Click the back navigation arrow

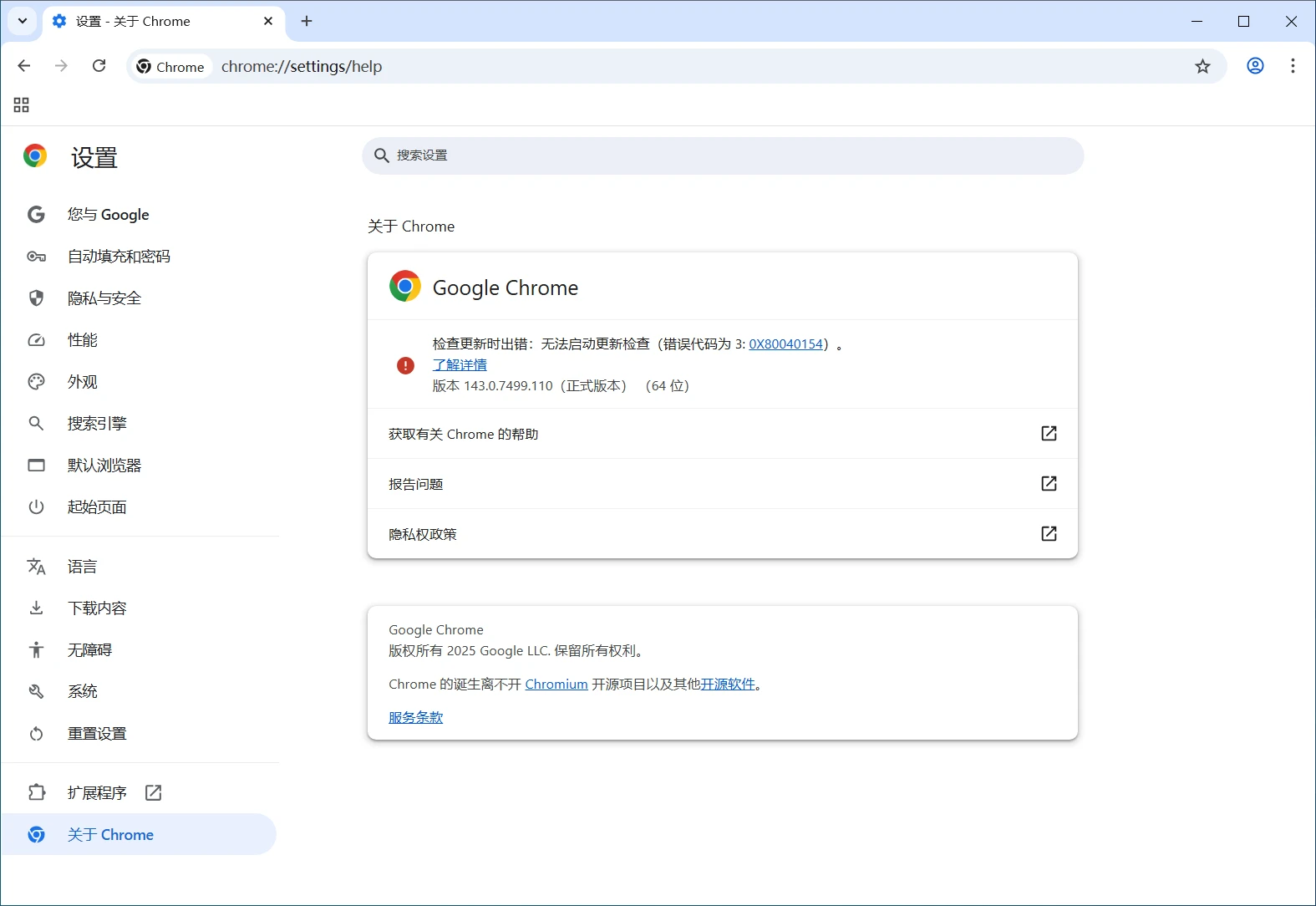[24, 66]
